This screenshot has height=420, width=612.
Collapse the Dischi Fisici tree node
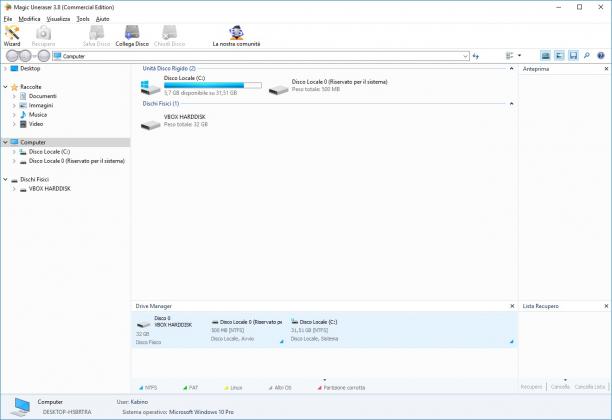[5, 179]
